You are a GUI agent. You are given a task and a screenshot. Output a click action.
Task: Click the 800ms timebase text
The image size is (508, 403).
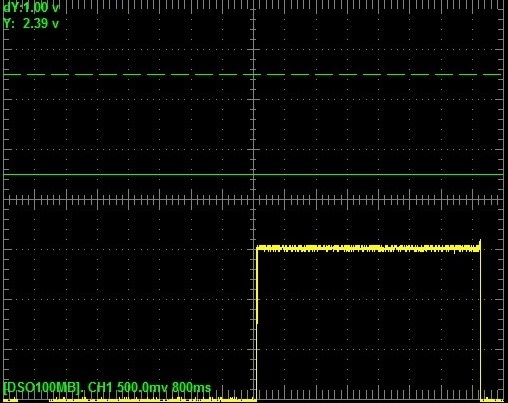coord(192,388)
